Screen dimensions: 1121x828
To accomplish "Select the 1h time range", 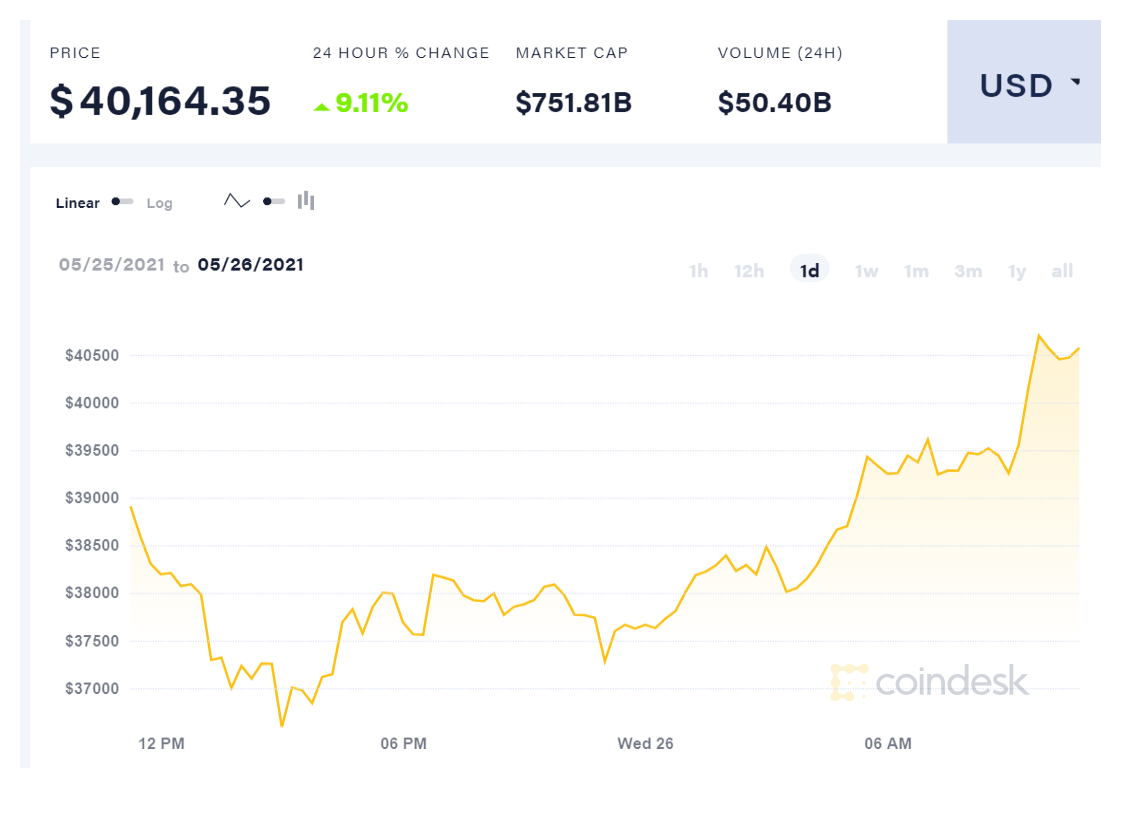I will coord(698,271).
